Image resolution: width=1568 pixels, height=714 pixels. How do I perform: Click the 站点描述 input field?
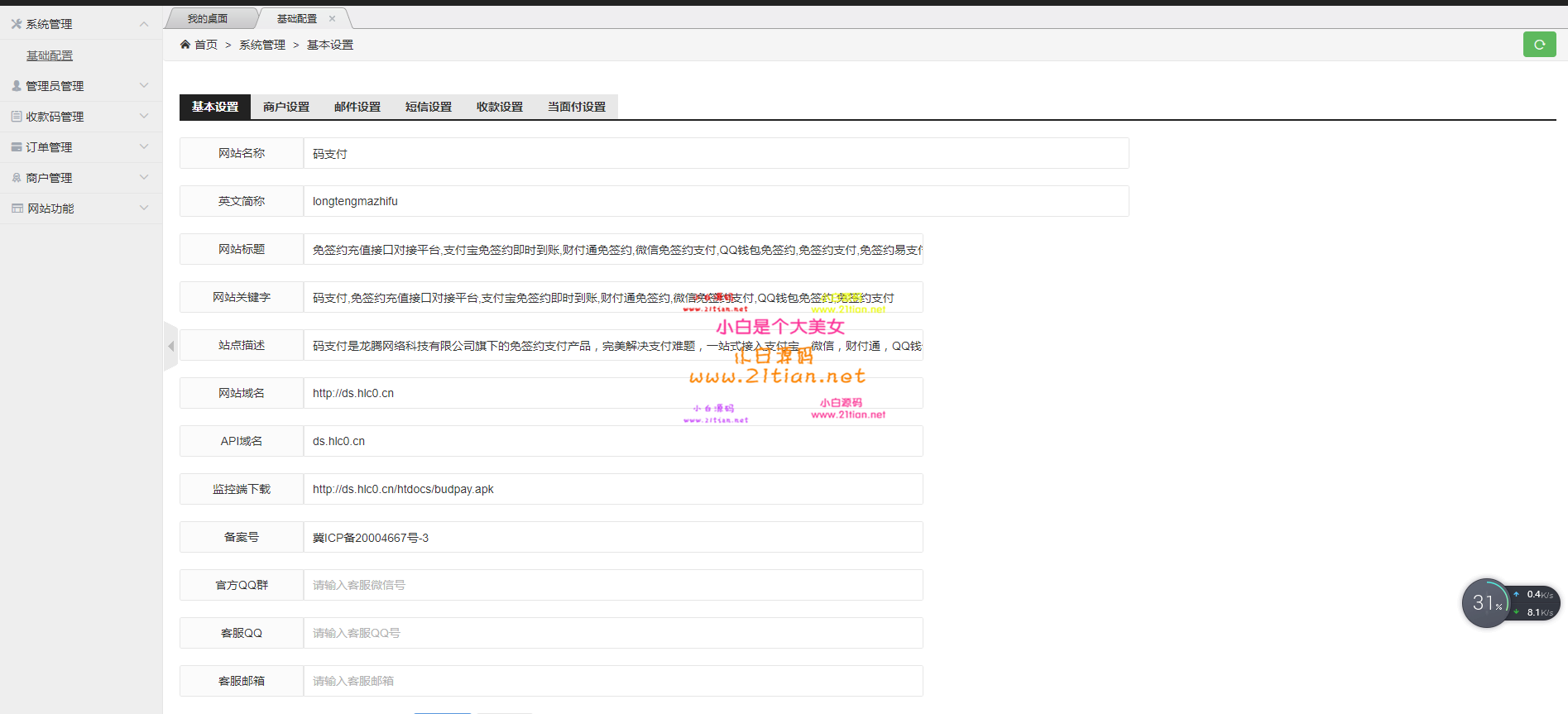click(x=613, y=345)
